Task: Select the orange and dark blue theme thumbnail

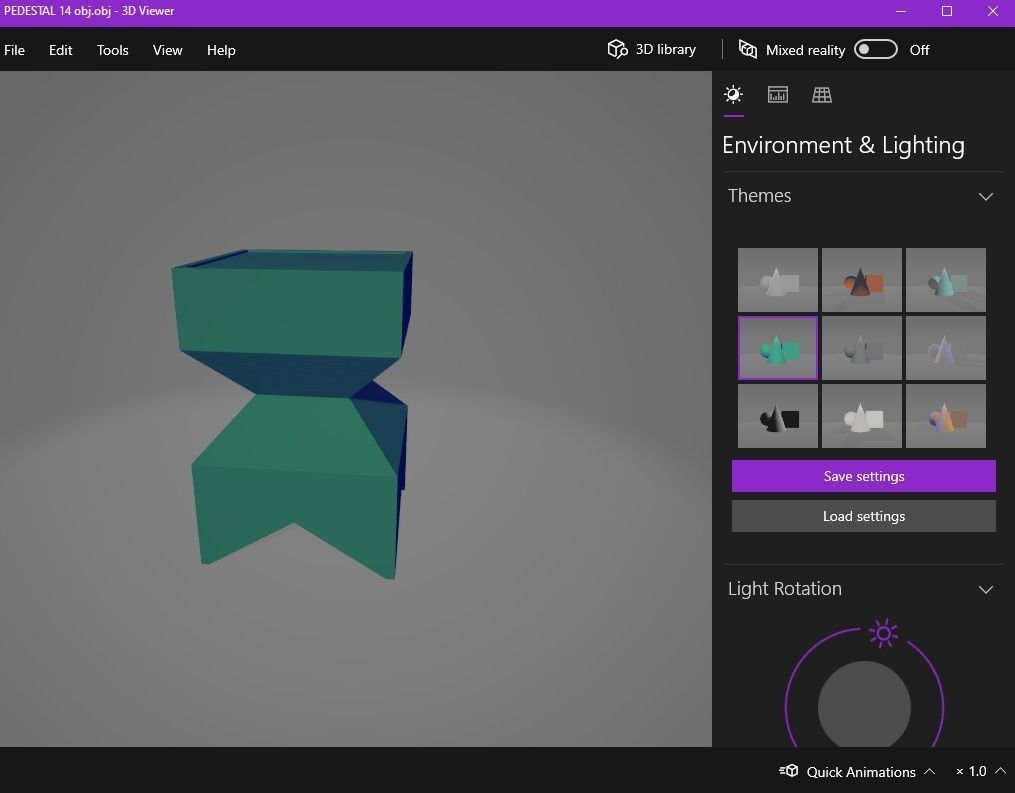Action: click(862, 280)
